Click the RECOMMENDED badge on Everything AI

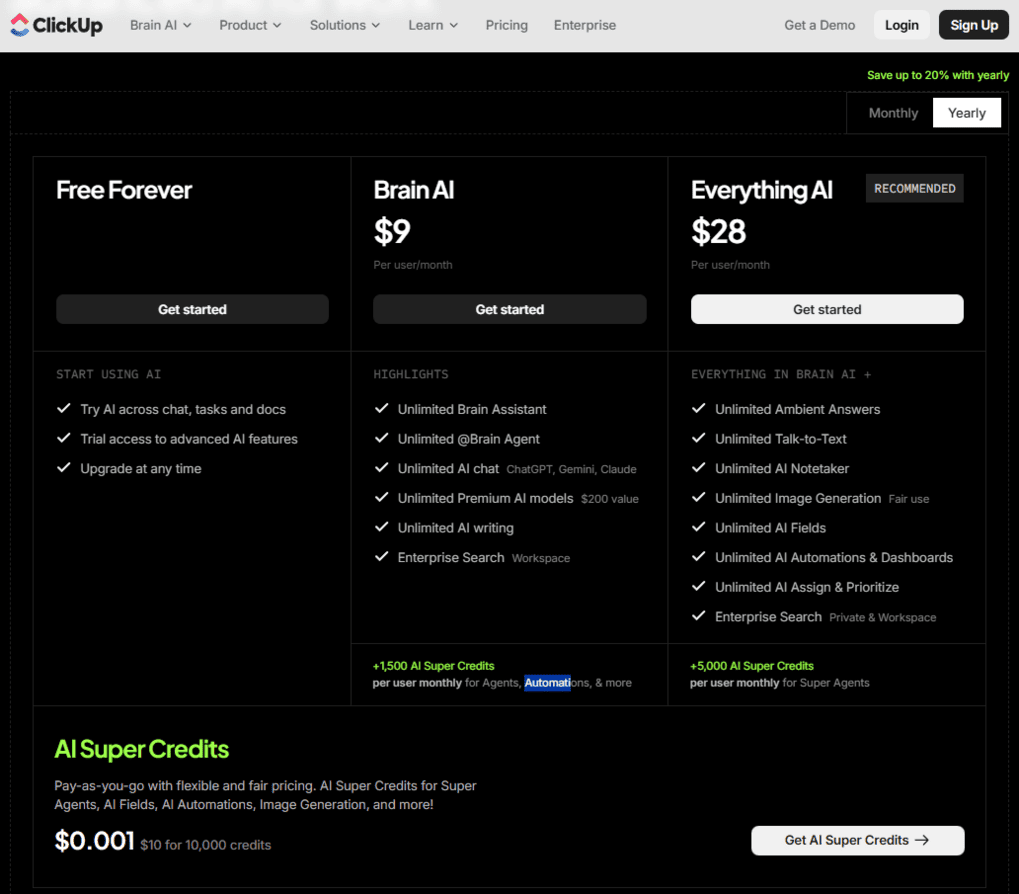coord(913,188)
